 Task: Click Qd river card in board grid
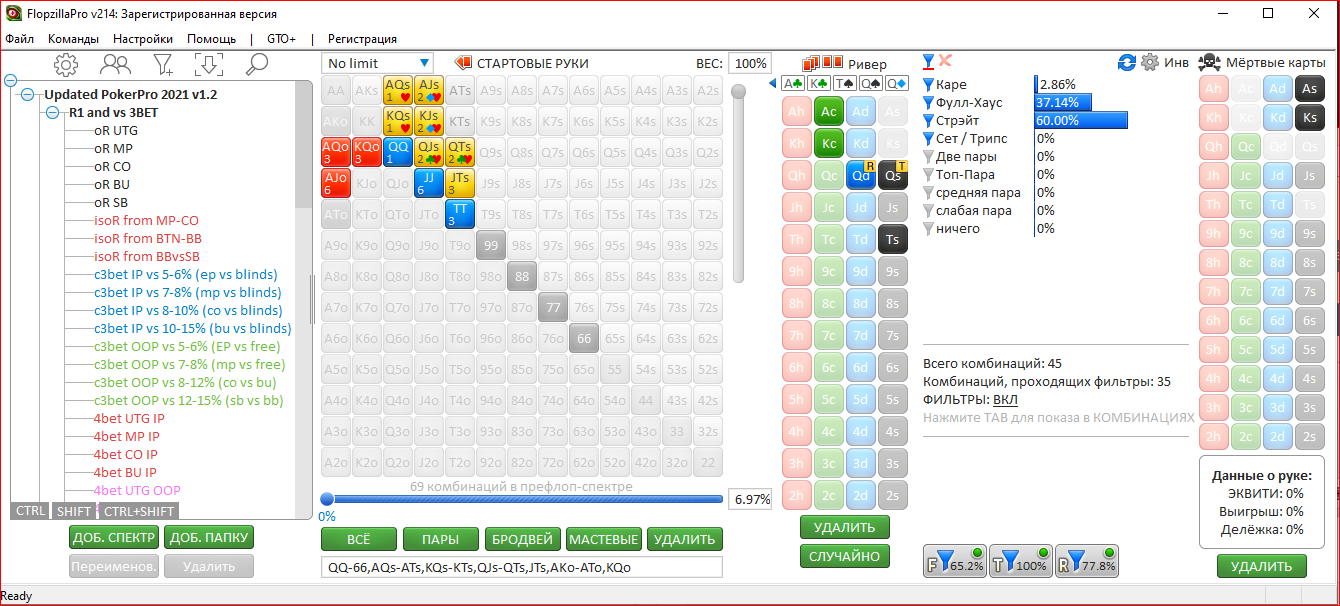[x=861, y=175]
